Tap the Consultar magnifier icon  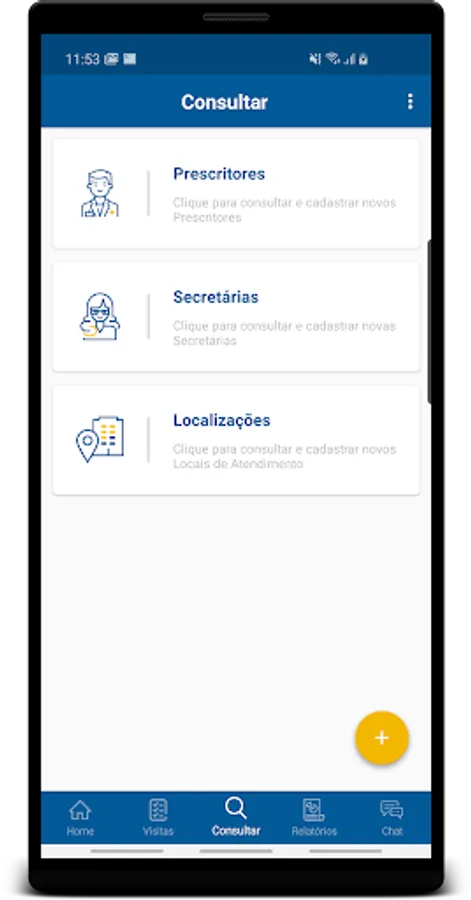coord(236,808)
